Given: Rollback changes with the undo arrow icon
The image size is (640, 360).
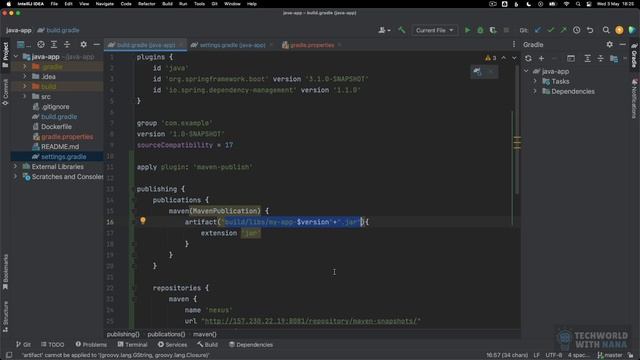Looking at the screenshot, I should 590,30.
